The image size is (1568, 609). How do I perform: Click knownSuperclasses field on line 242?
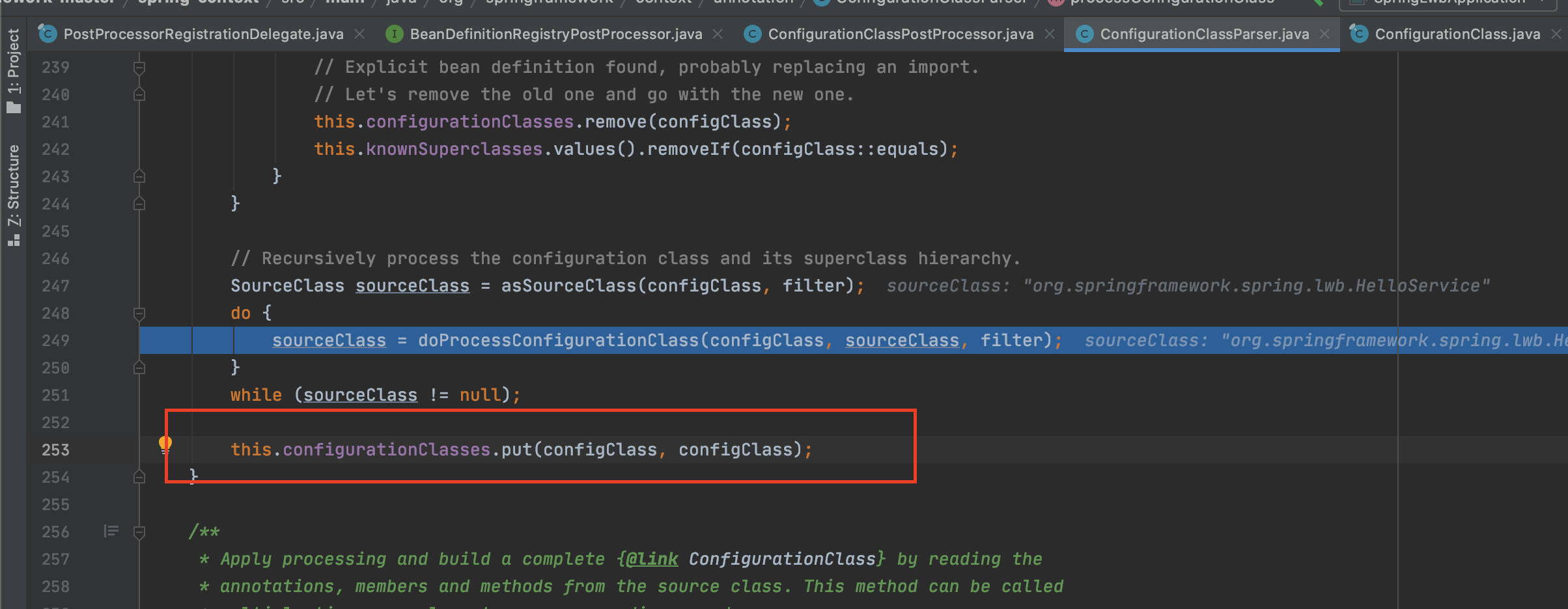pos(454,149)
